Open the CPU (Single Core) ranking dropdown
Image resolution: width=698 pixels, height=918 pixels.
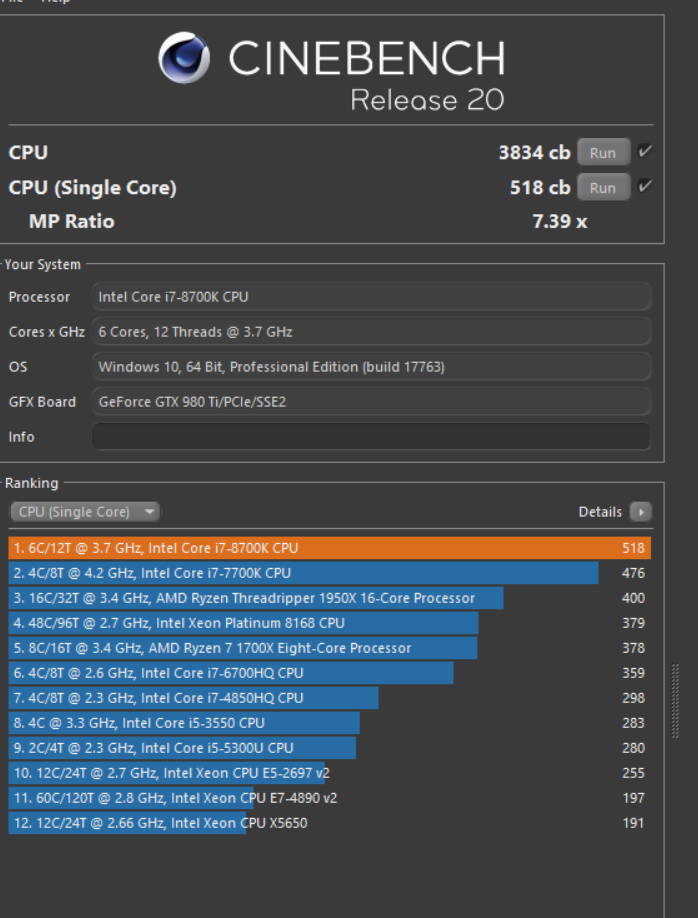pos(85,512)
